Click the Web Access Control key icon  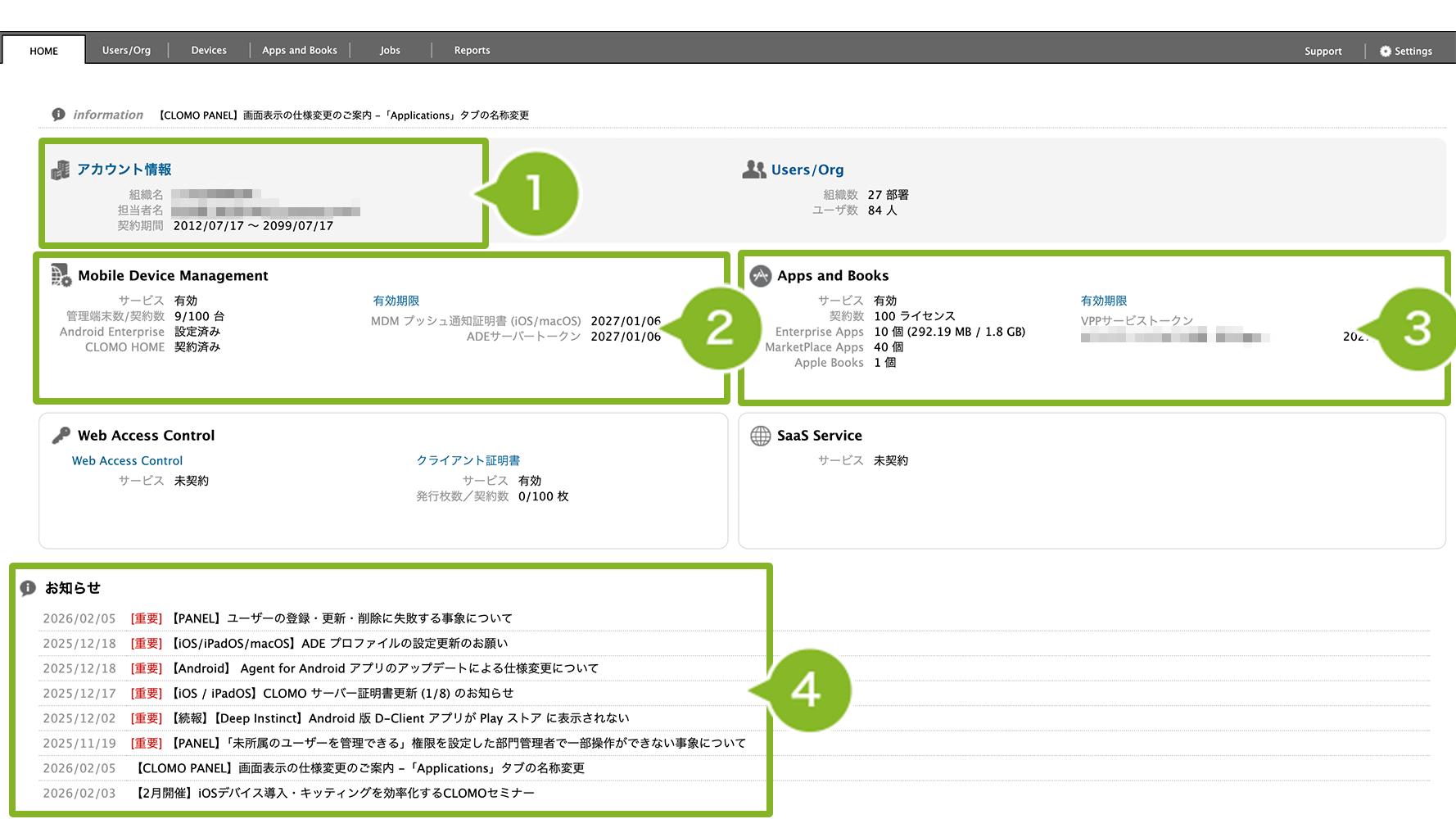61,436
